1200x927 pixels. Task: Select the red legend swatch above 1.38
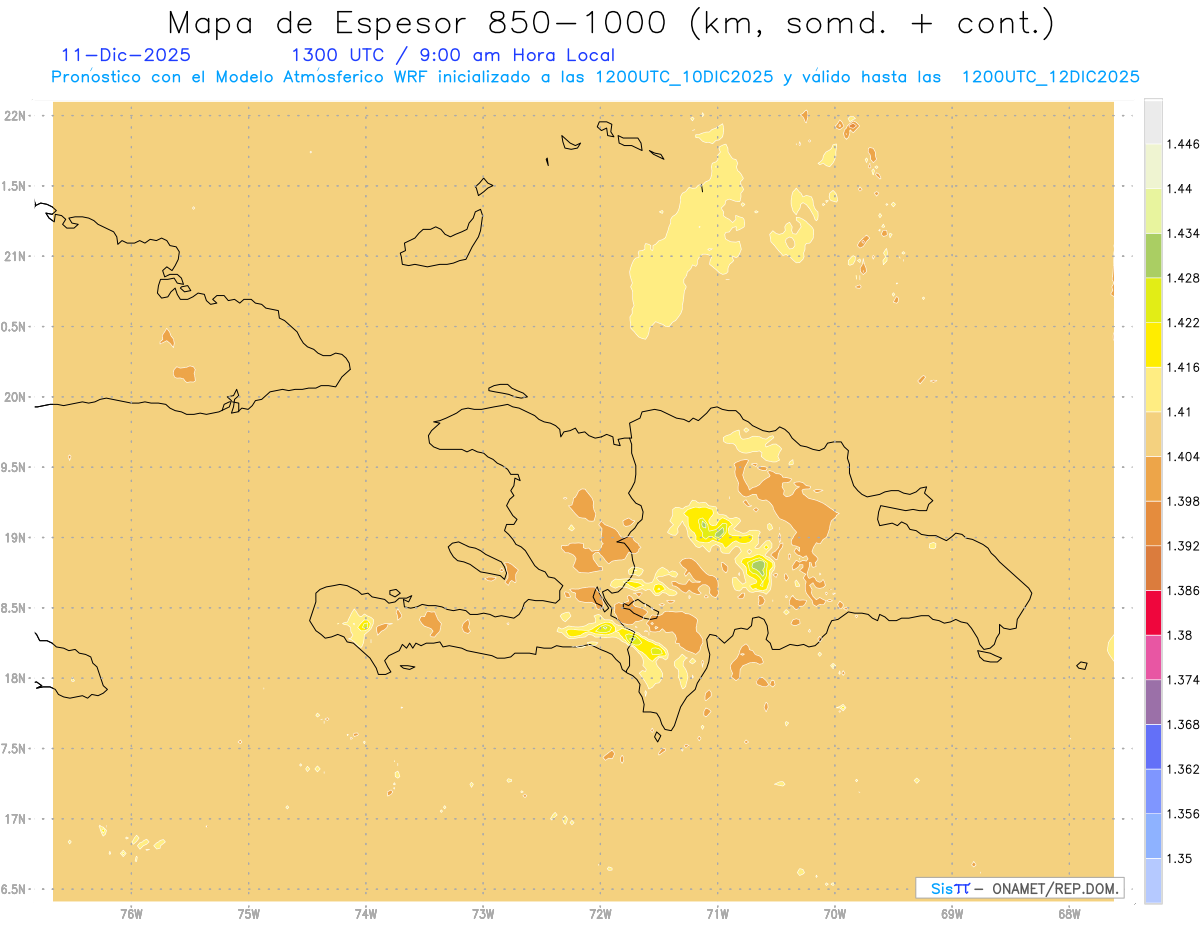(x=1153, y=612)
